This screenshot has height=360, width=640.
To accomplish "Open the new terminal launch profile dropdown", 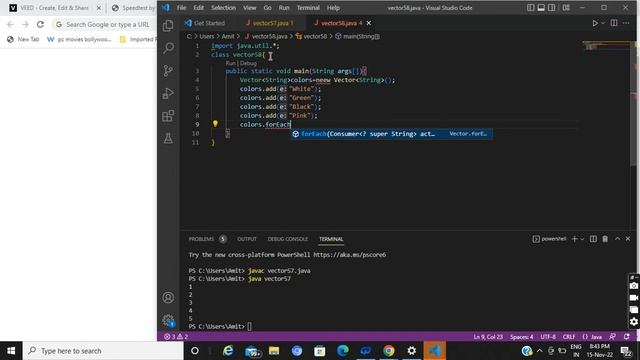I will tap(582, 239).
